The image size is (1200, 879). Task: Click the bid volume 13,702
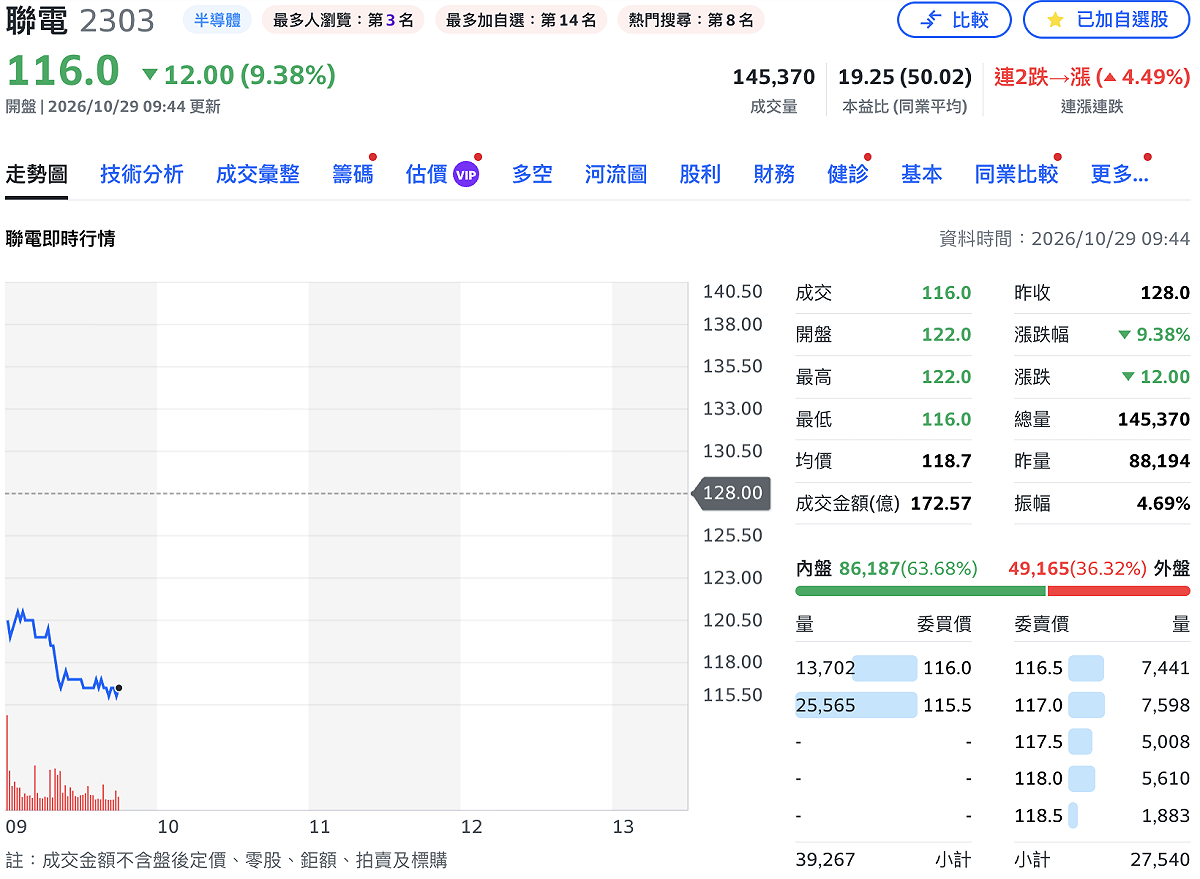[x=825, y=668]
